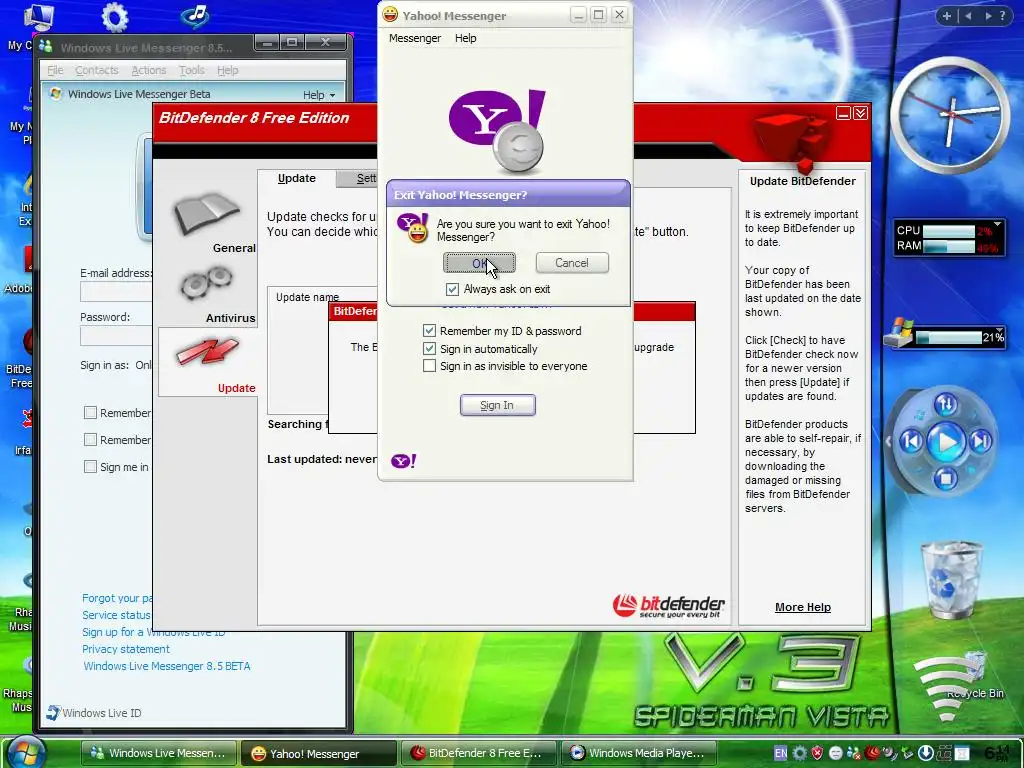Switch to the Update tab in BitDefender
Screen dimensions: 1024x768
click(x=296, y=178)
